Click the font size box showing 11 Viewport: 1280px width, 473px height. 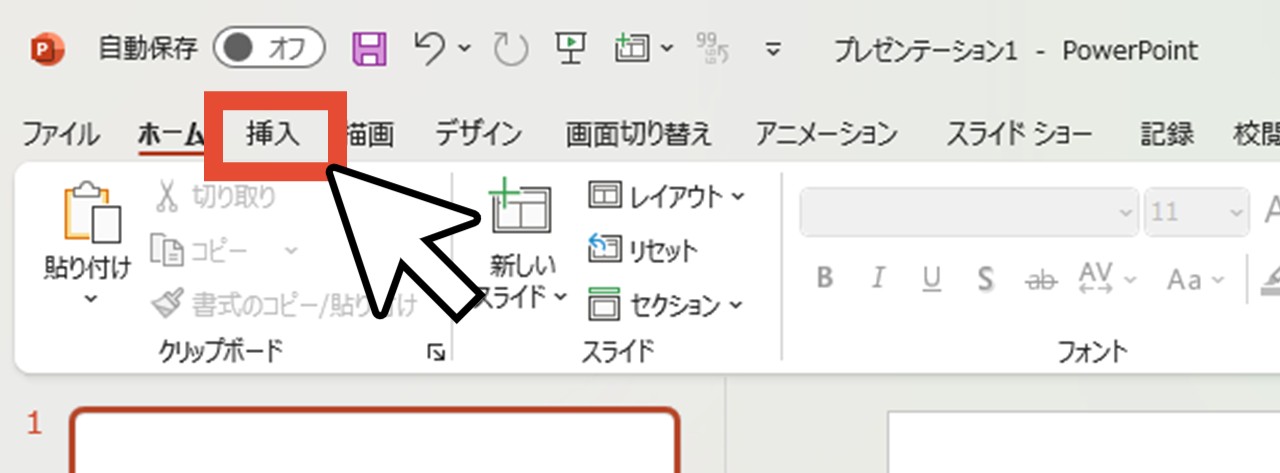click(1197, 213)
